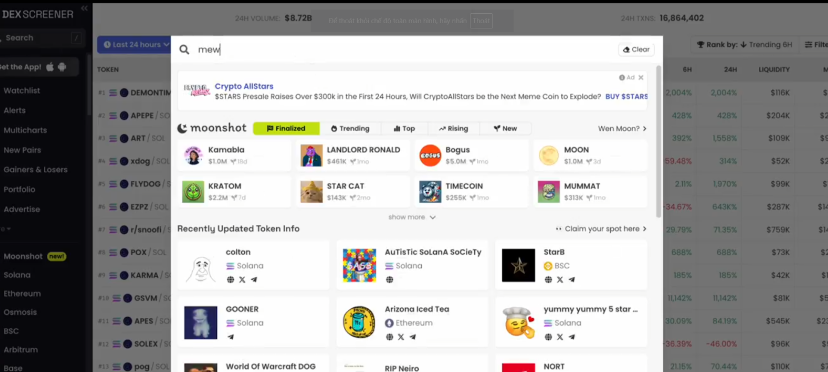828x372 pixels.
Task: Open the colton token card
Action: click(253, 265)
